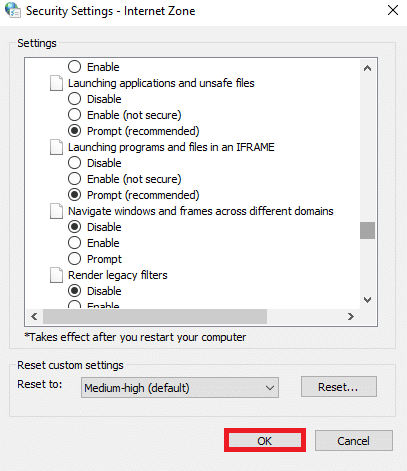
Task: Click the Launching applications and unsafe files page icon
Action: tap(56, 83)
